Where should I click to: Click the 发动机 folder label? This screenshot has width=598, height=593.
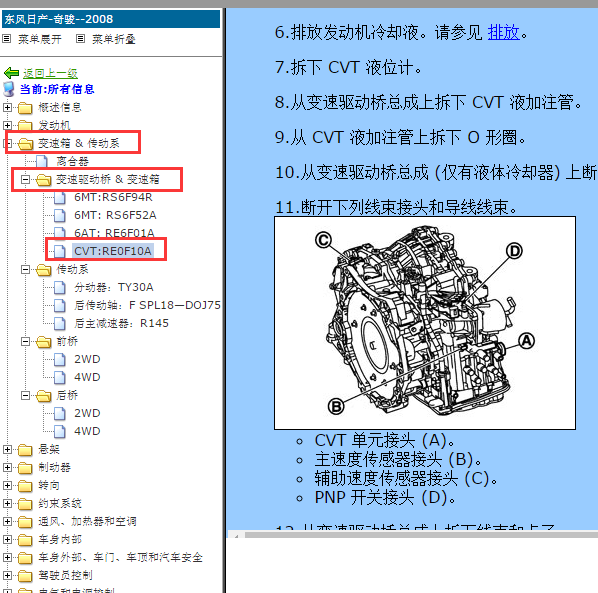click(x=54, y=125)
